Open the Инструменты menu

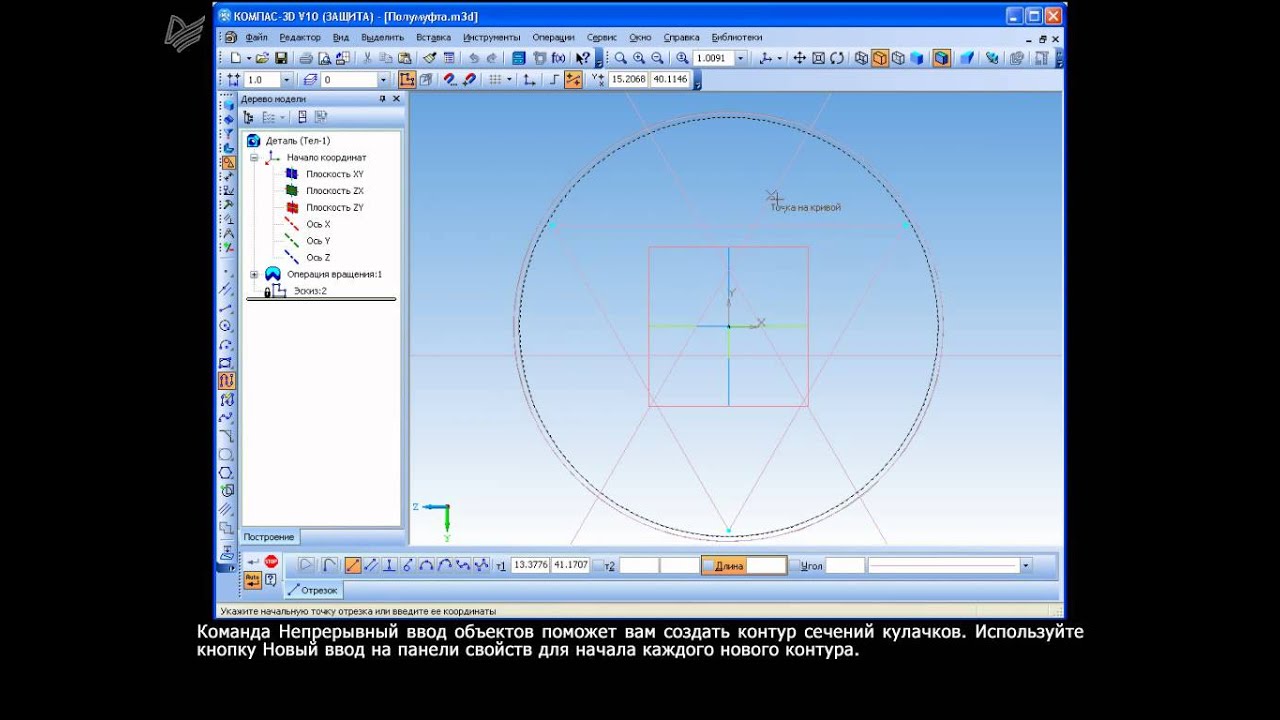point(491,37)
